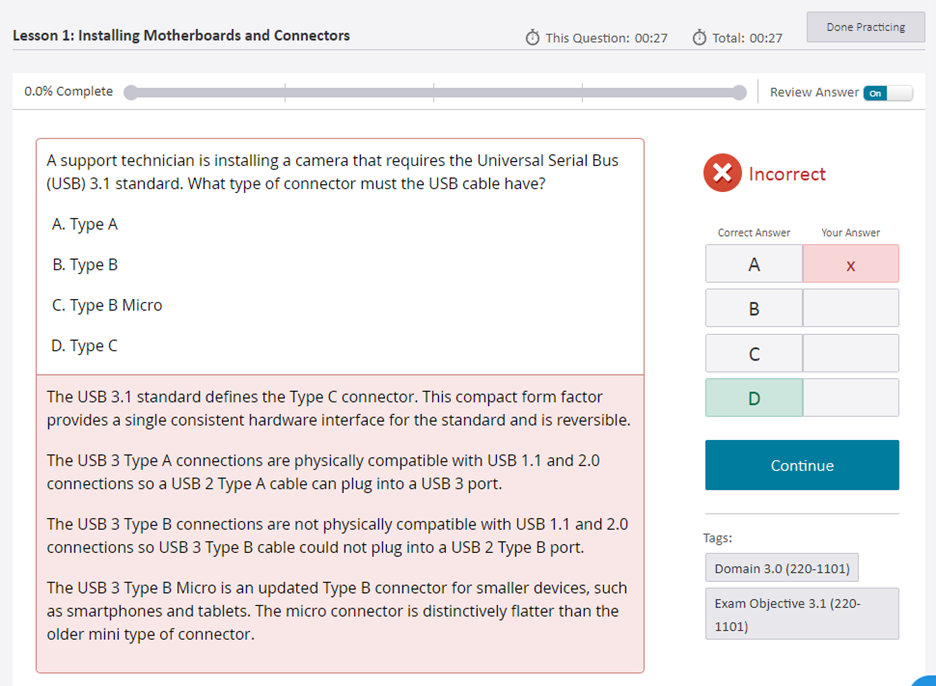Select answer option B. Type B
936x686 pixels.
click(85, 264)
